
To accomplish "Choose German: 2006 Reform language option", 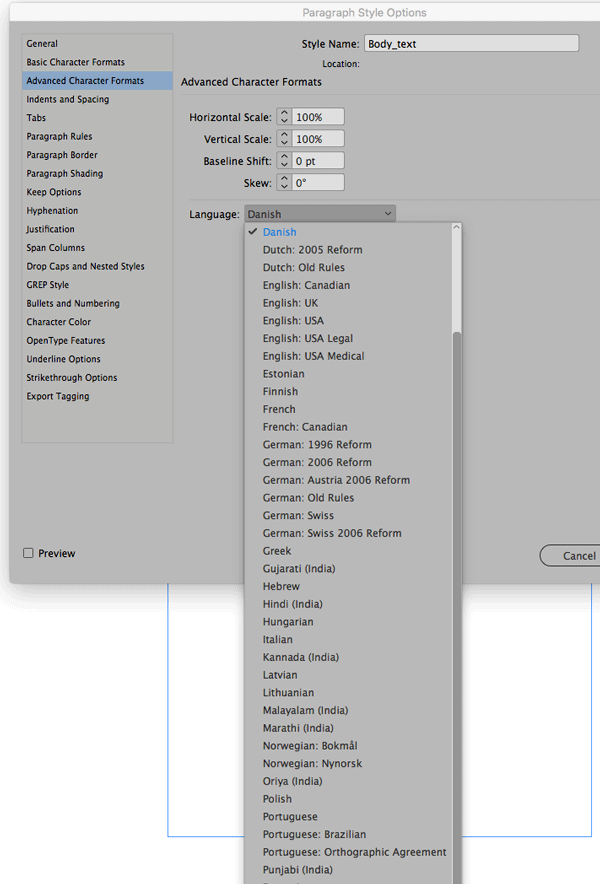I will click(317, 462).
